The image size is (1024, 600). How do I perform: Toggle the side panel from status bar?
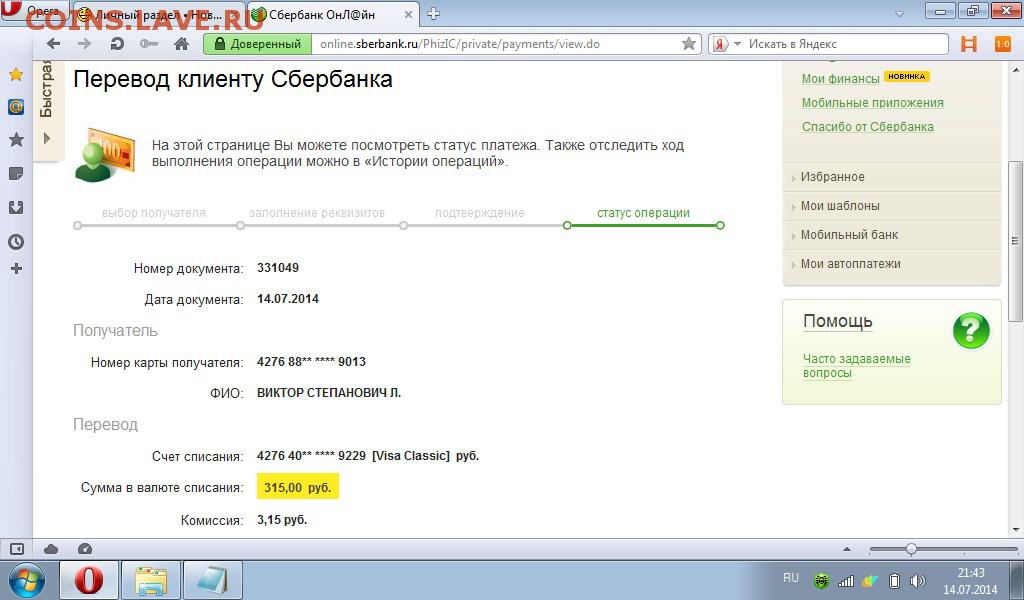(16, 549)
